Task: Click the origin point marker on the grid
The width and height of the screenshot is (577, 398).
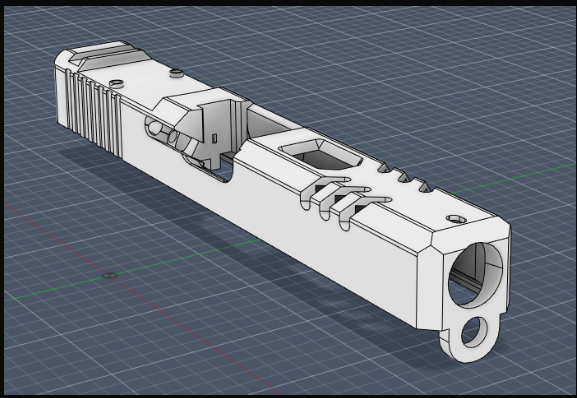Action: (109, 275)
